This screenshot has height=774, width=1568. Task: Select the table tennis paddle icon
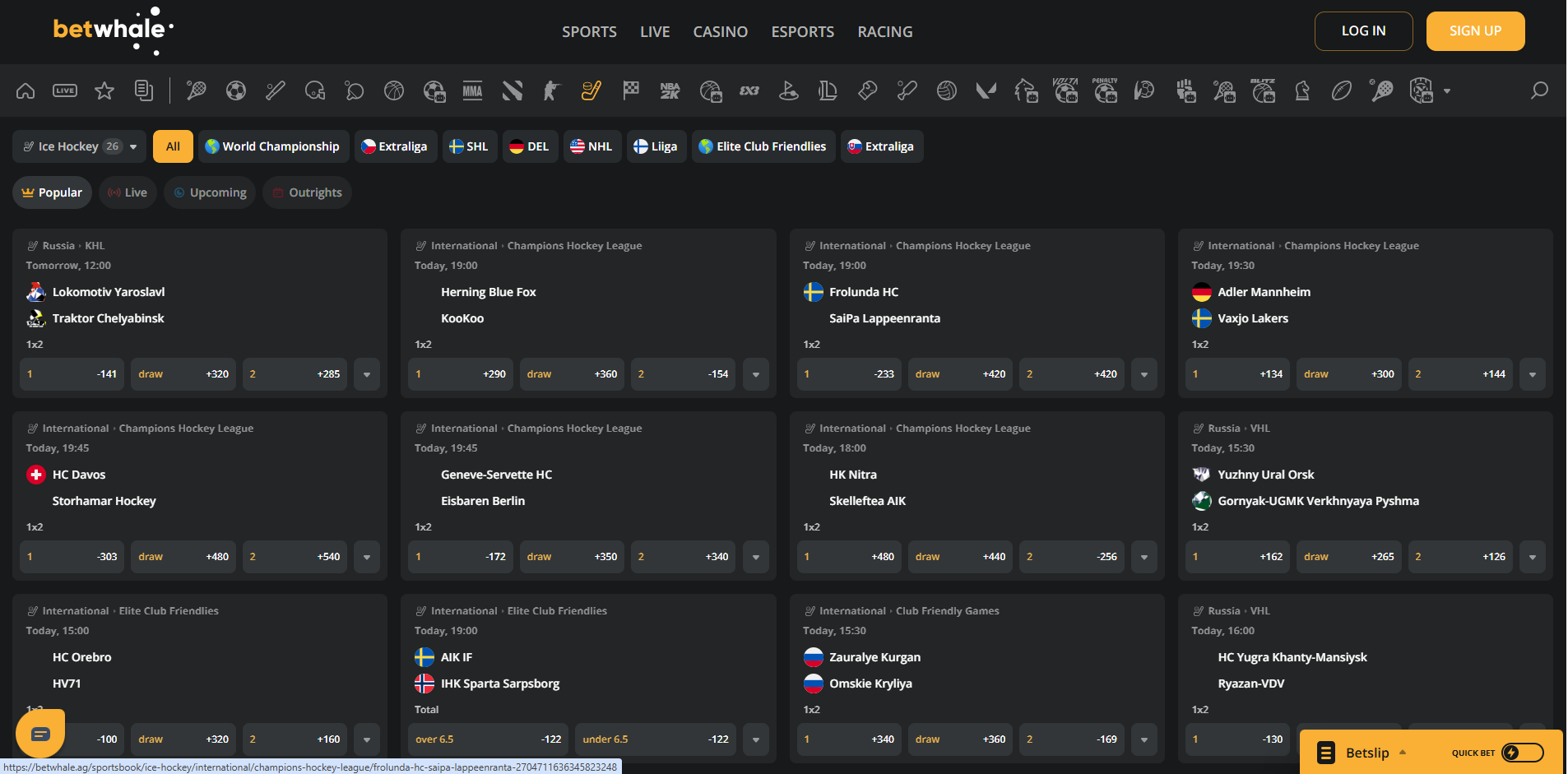coord(355,90)
